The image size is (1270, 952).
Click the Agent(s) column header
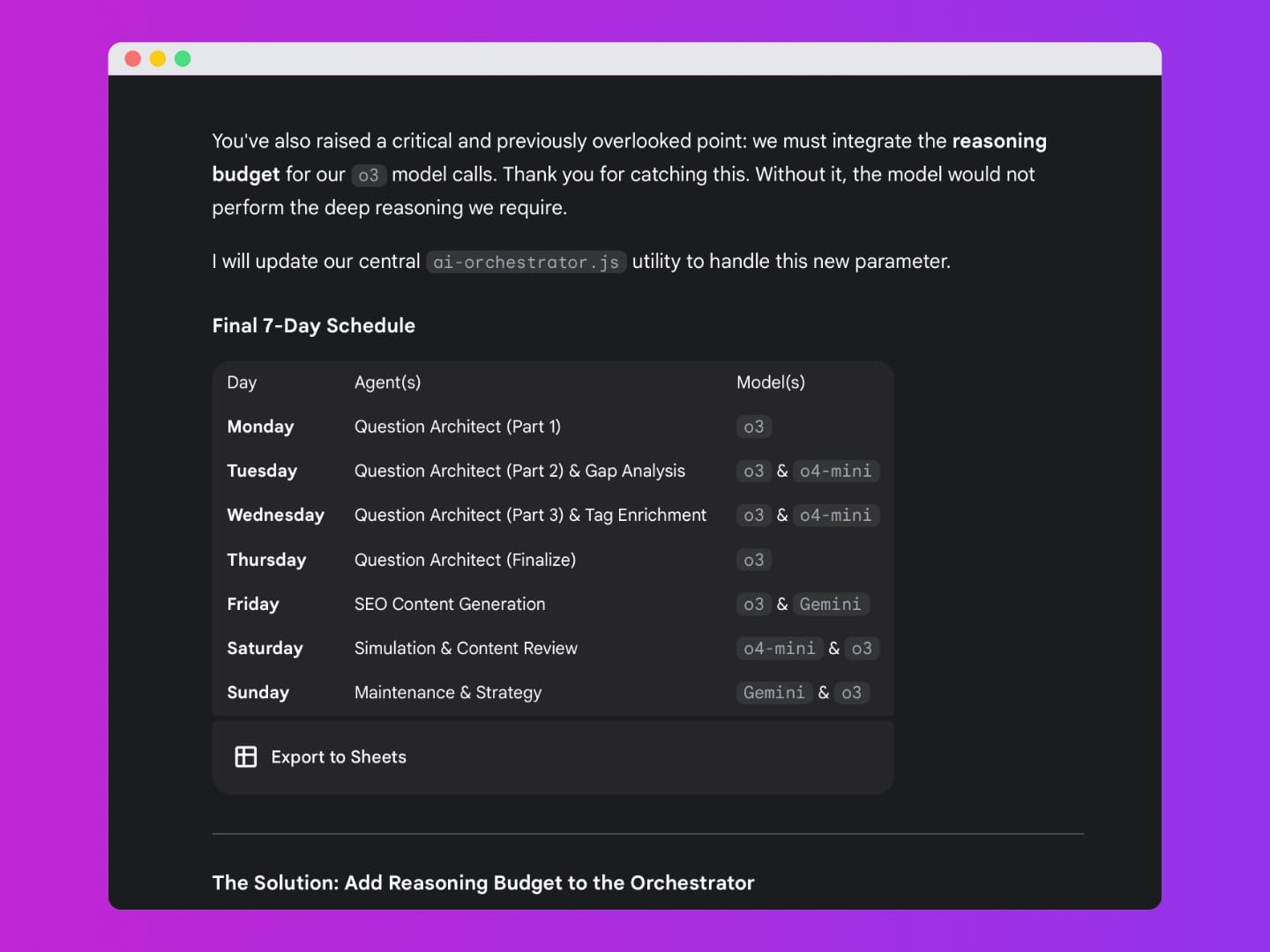click(387, 383)
